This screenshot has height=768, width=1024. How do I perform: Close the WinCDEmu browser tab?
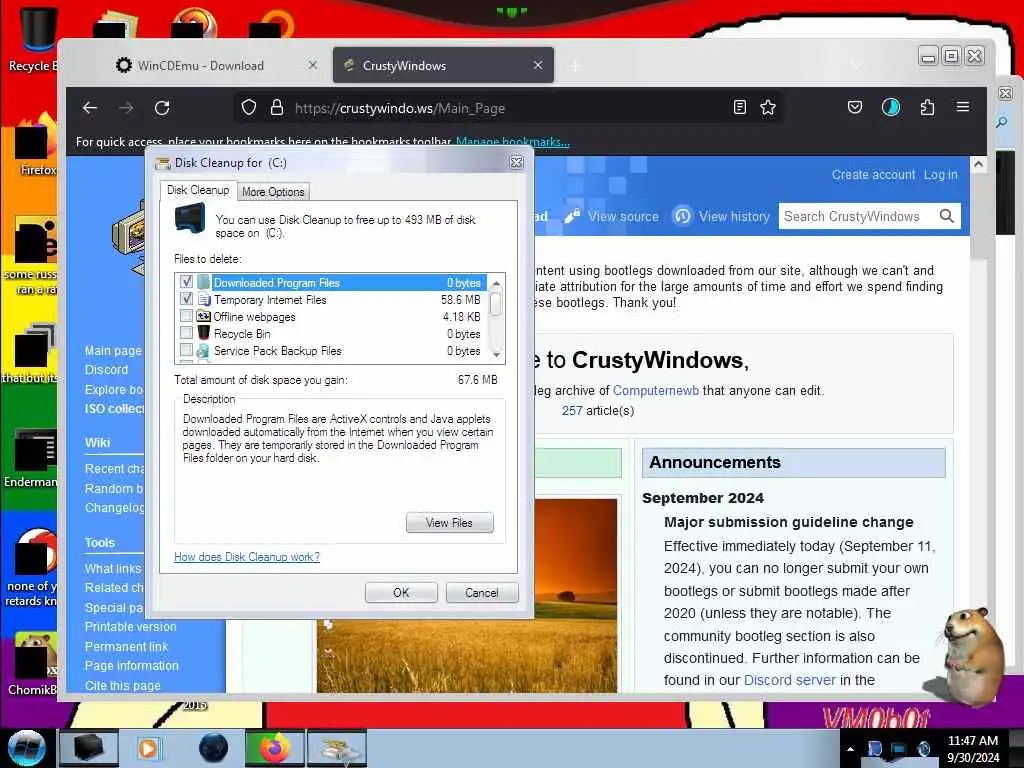(x=313, y=65)
